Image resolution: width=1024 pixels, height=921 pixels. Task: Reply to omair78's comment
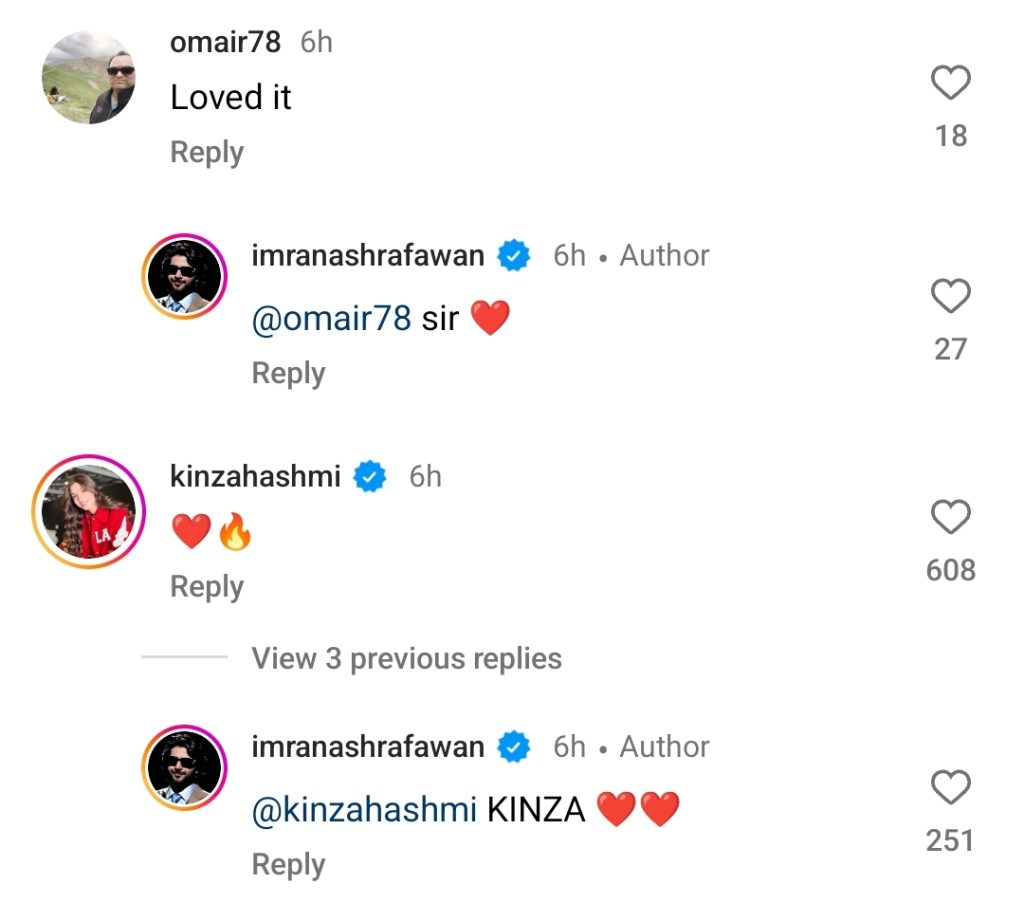pos(207,153)
